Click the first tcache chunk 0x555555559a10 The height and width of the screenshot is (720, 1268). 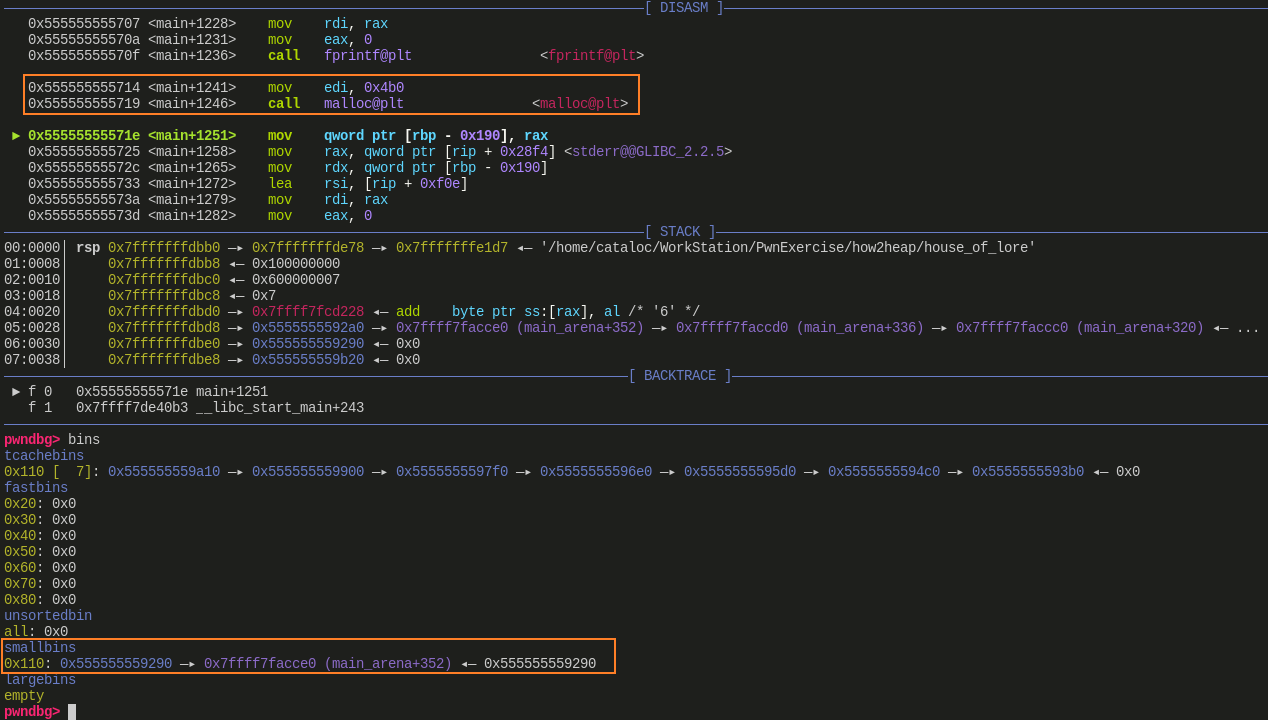[x=164, y=472]
